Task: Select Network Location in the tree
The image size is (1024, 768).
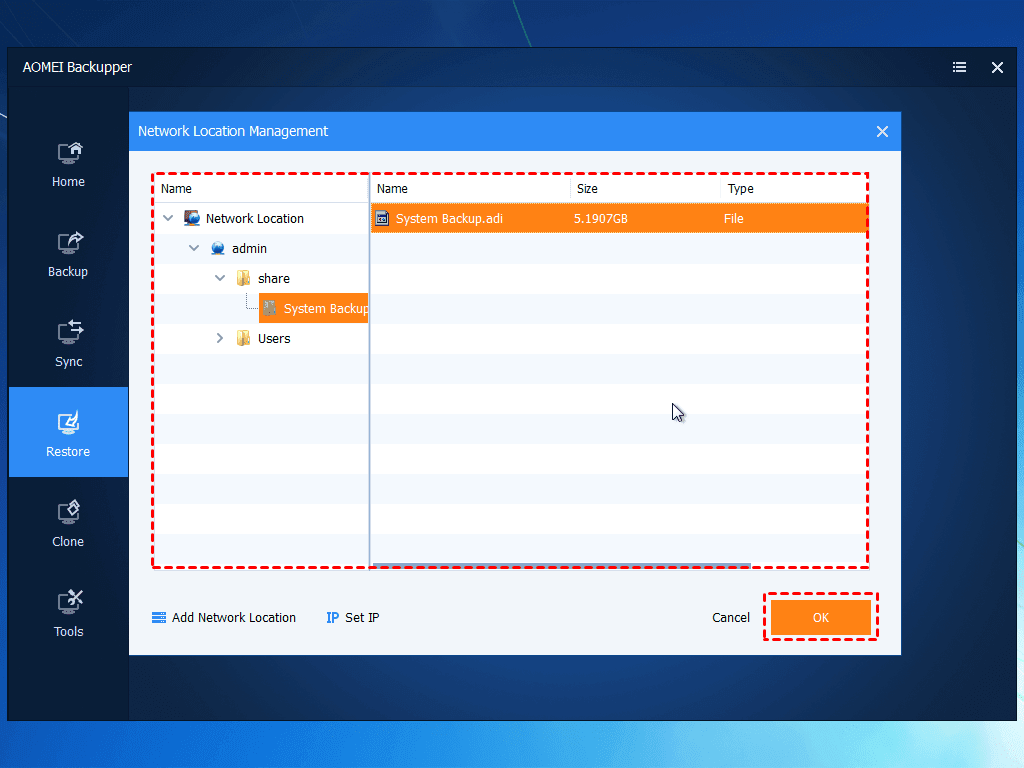Action: click(255, 219)
